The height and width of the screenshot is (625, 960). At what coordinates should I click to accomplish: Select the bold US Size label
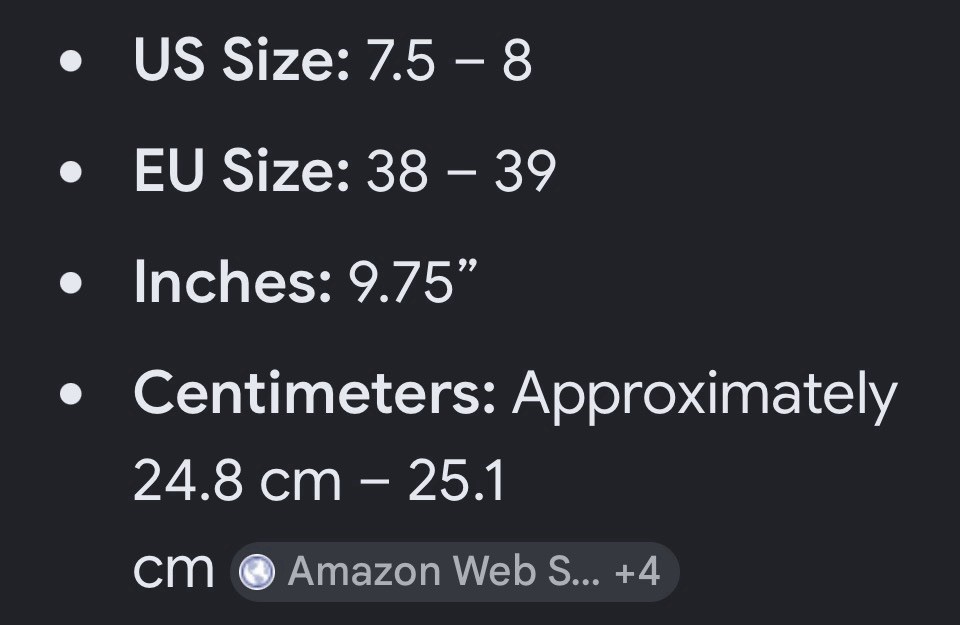coord(242,59)
